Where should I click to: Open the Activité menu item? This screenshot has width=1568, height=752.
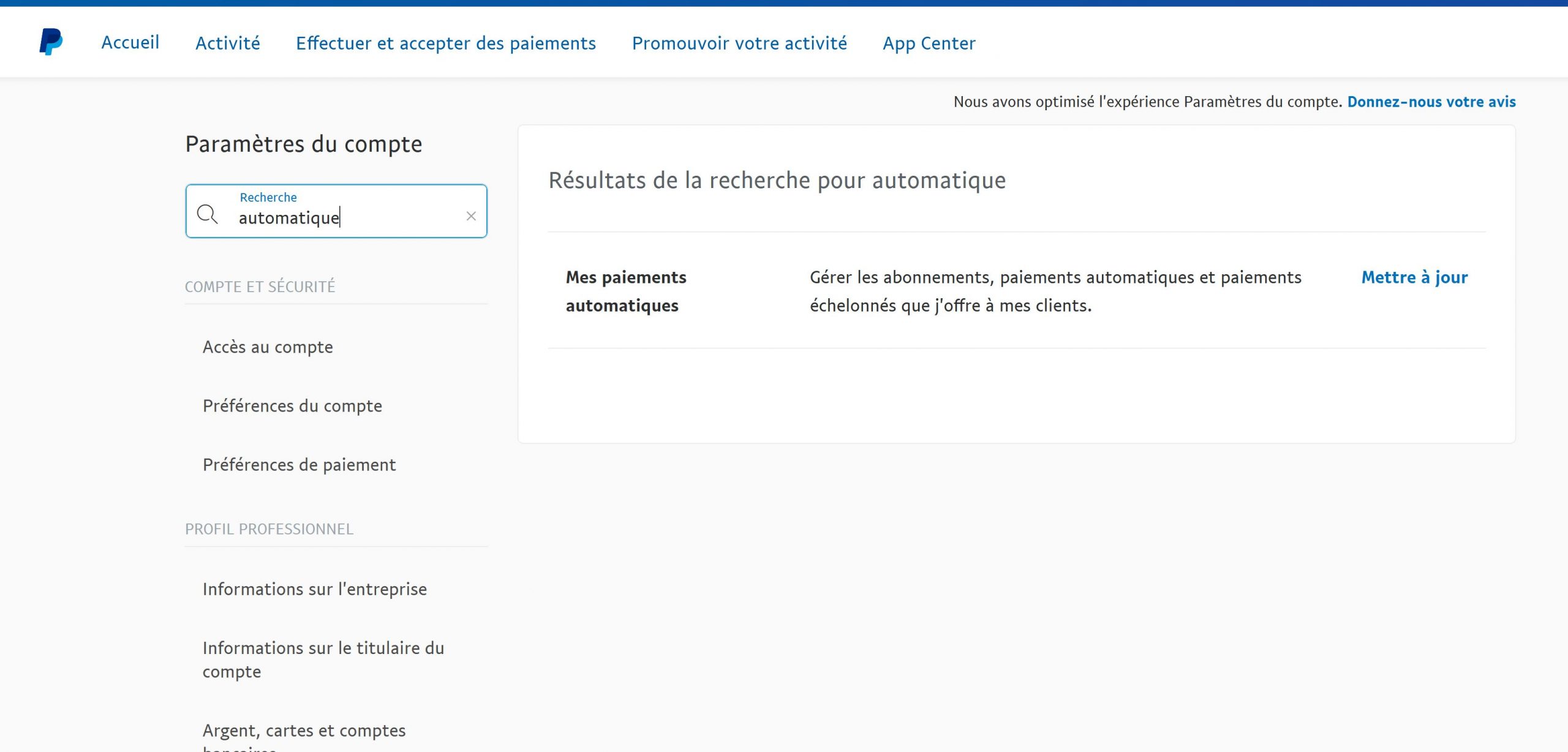point(228,43)
